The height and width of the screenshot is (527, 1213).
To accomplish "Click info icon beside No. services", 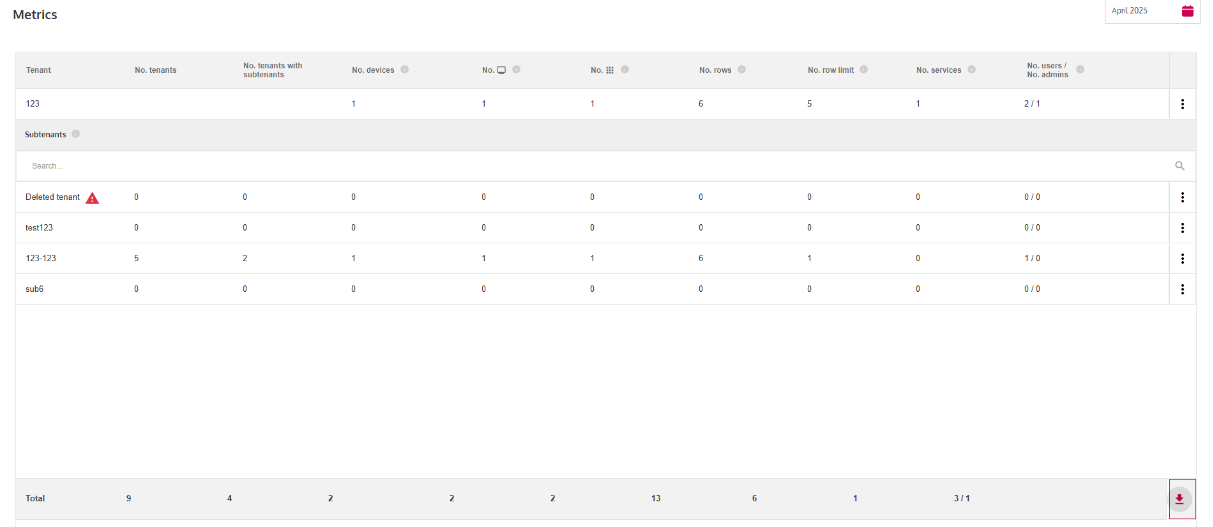I will tap(972, 70).
